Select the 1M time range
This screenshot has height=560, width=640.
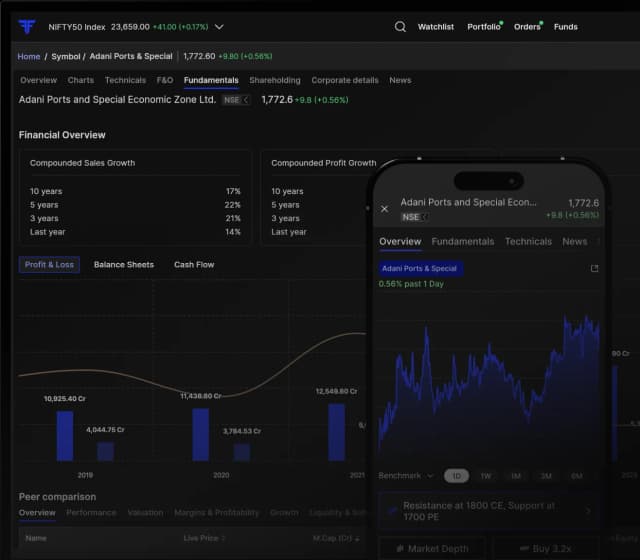point(516,476)
